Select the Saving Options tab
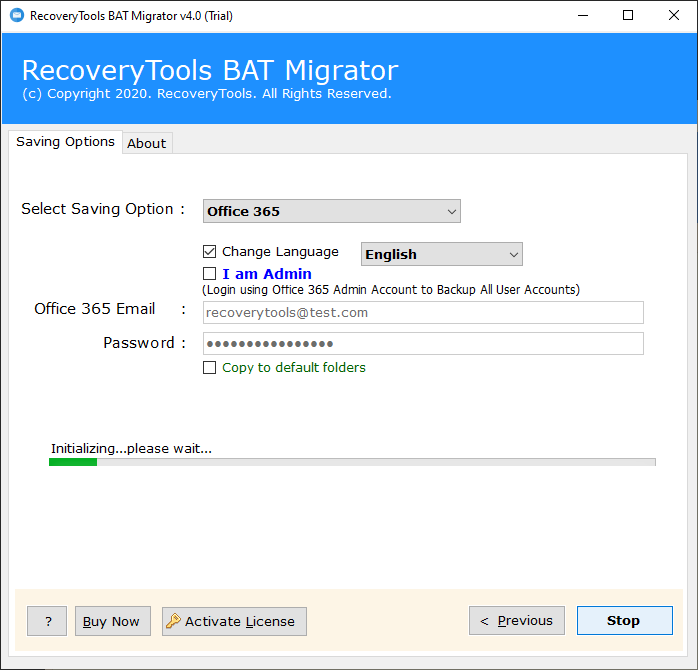This screenshot has width=698, height=670. point(65,142)
